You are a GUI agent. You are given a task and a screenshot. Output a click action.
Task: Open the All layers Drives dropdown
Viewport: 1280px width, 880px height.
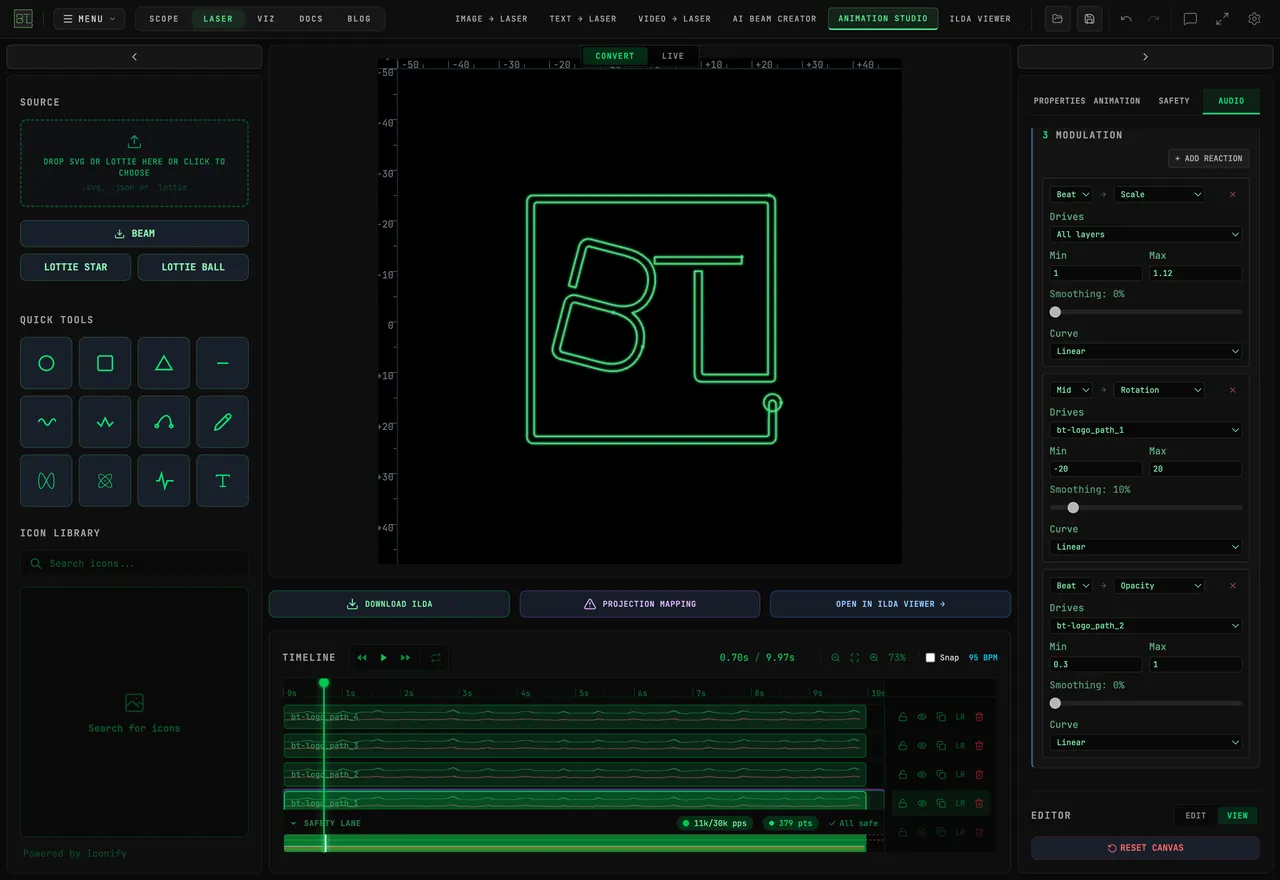tap(1146, 234)
